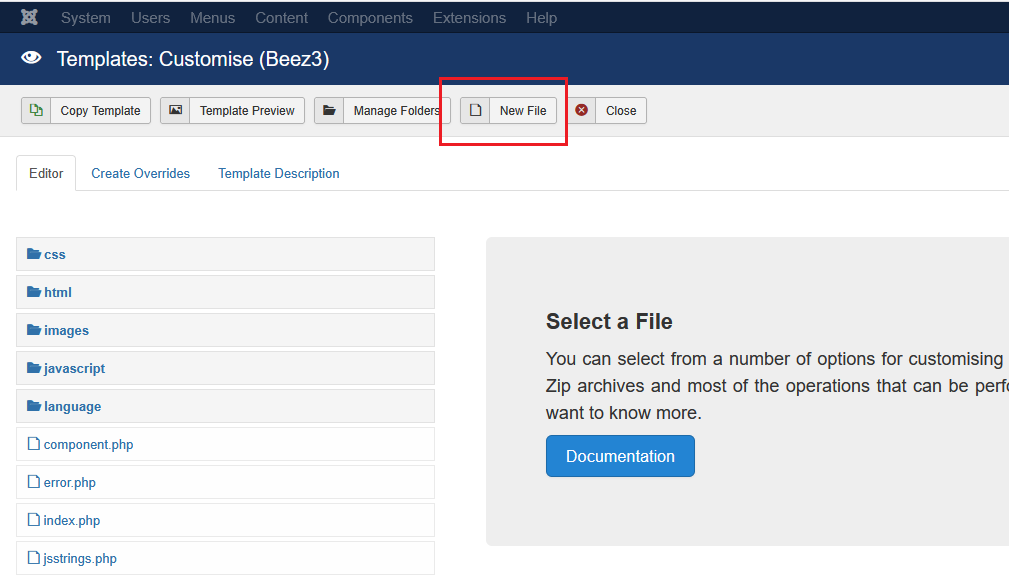Open the Help menu
Screen dimensions: 1009x579
541,18
